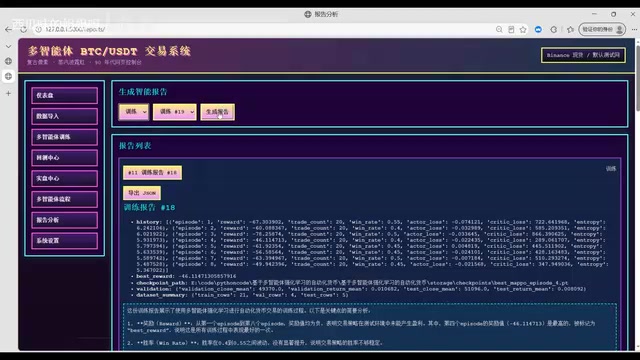Click the best_reward value line

tap(186, 276)
